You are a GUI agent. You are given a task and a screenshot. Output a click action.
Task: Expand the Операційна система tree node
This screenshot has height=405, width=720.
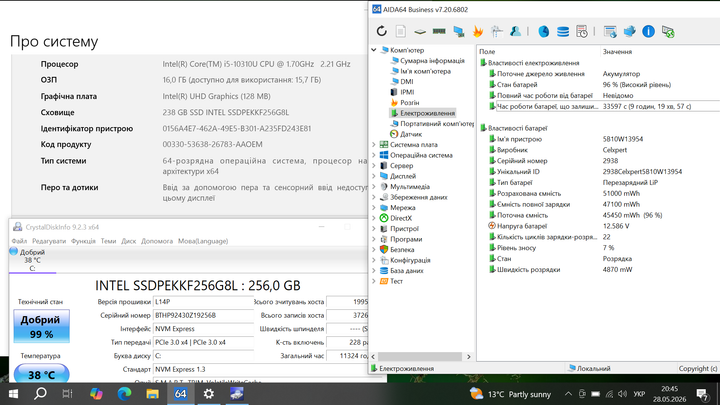(x=374, y=155)
